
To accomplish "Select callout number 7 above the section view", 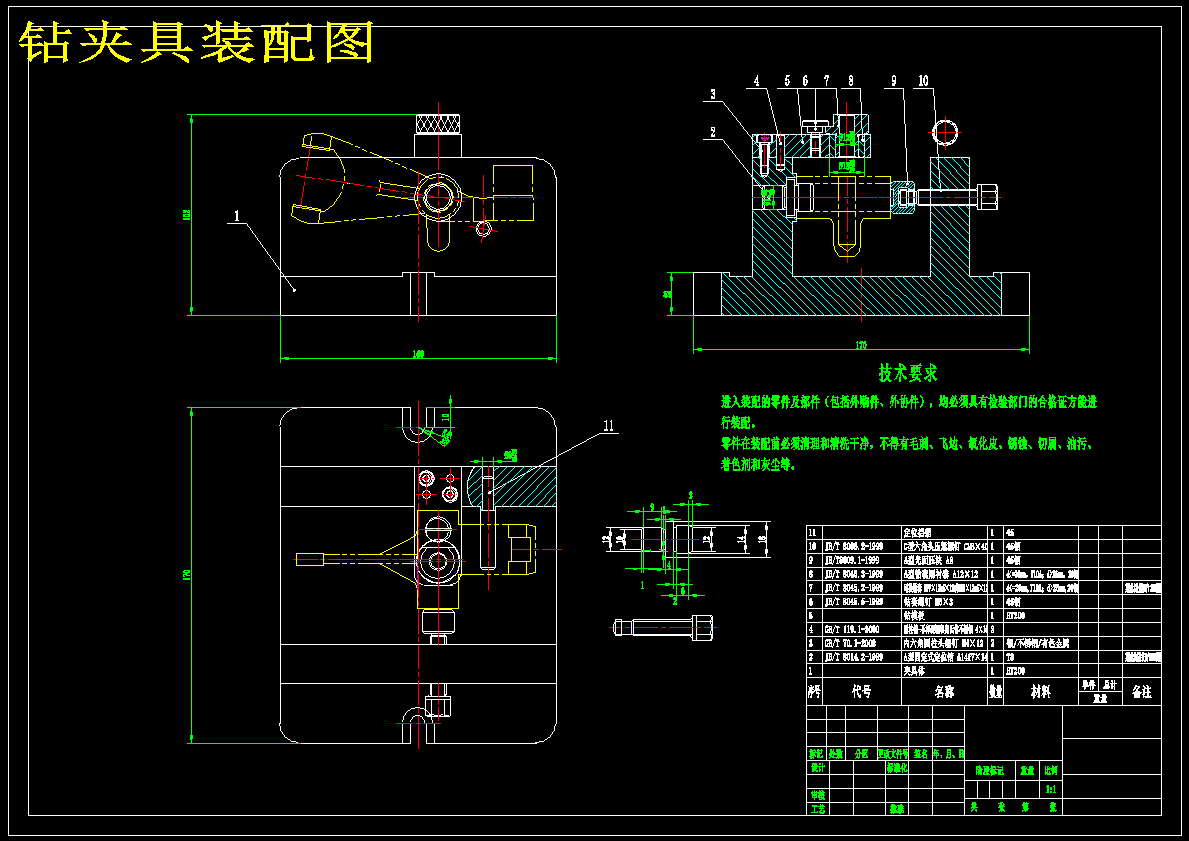I will (x=827, y=80).
